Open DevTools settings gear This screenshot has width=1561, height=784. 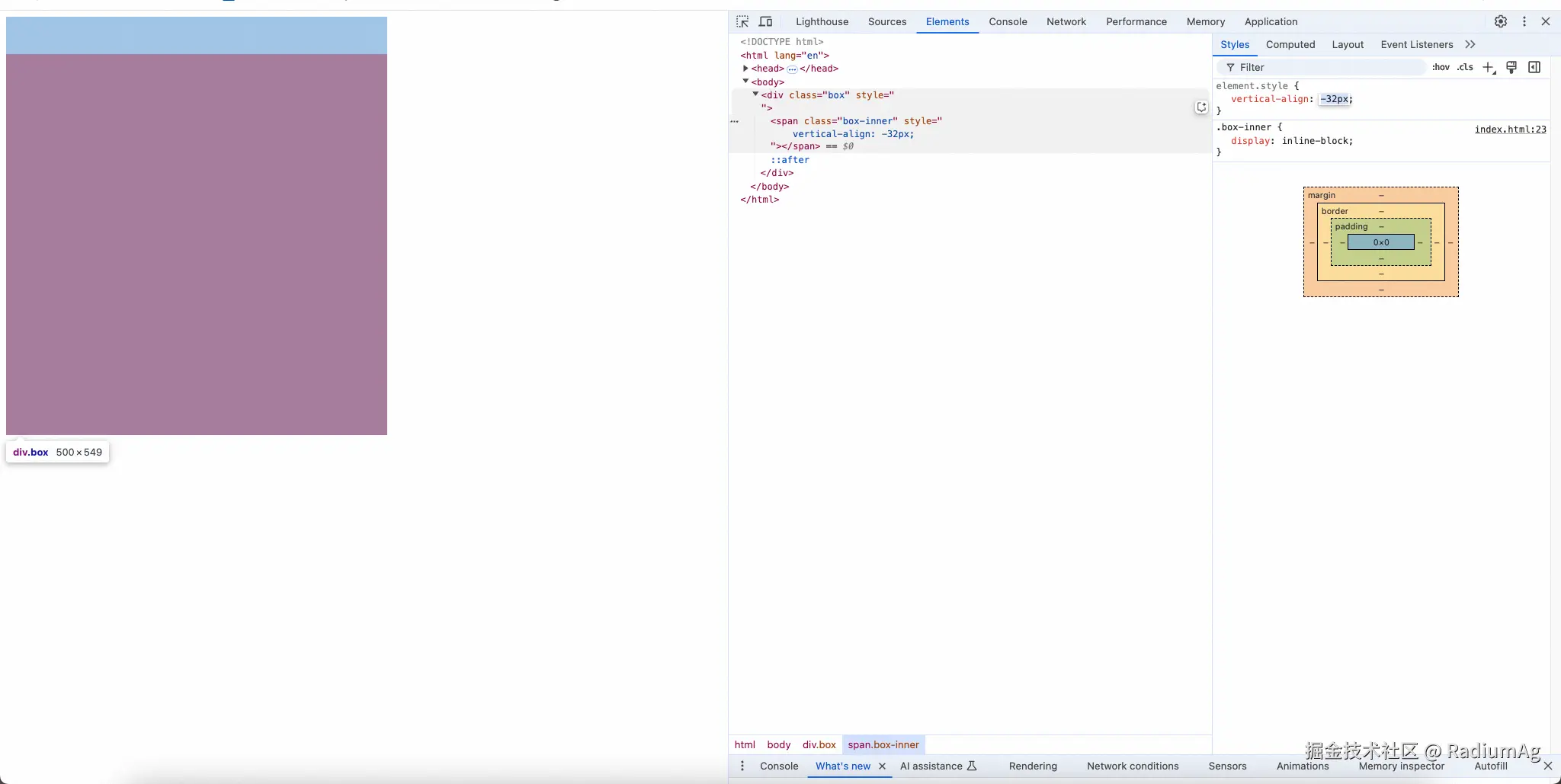1501,21
